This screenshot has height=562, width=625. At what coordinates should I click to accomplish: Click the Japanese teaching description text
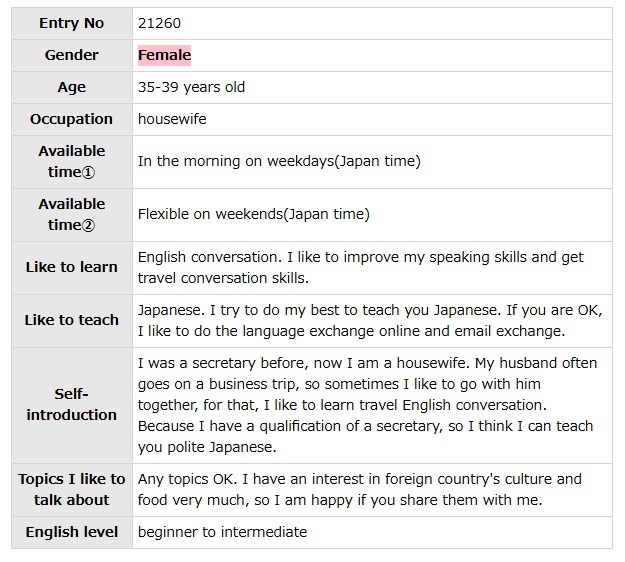click(365, 320)
